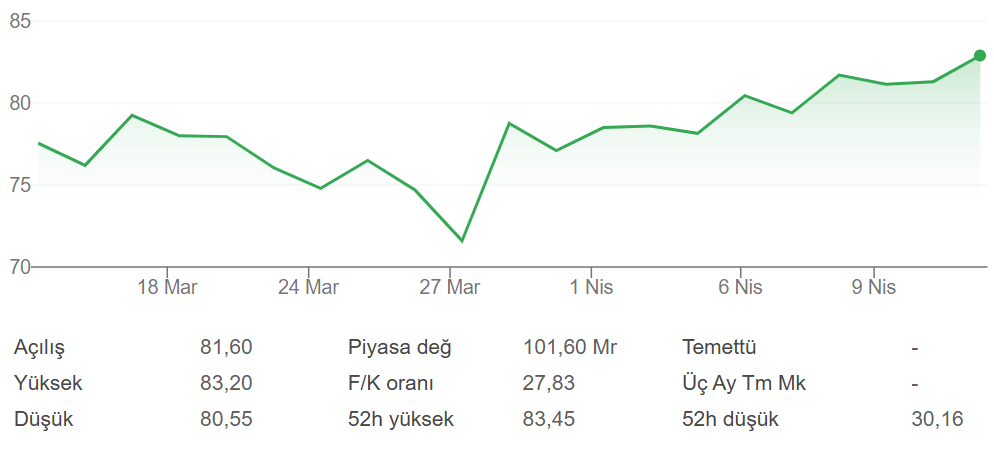
Task: Click the 70 label on the price axis
Action: 20,267
